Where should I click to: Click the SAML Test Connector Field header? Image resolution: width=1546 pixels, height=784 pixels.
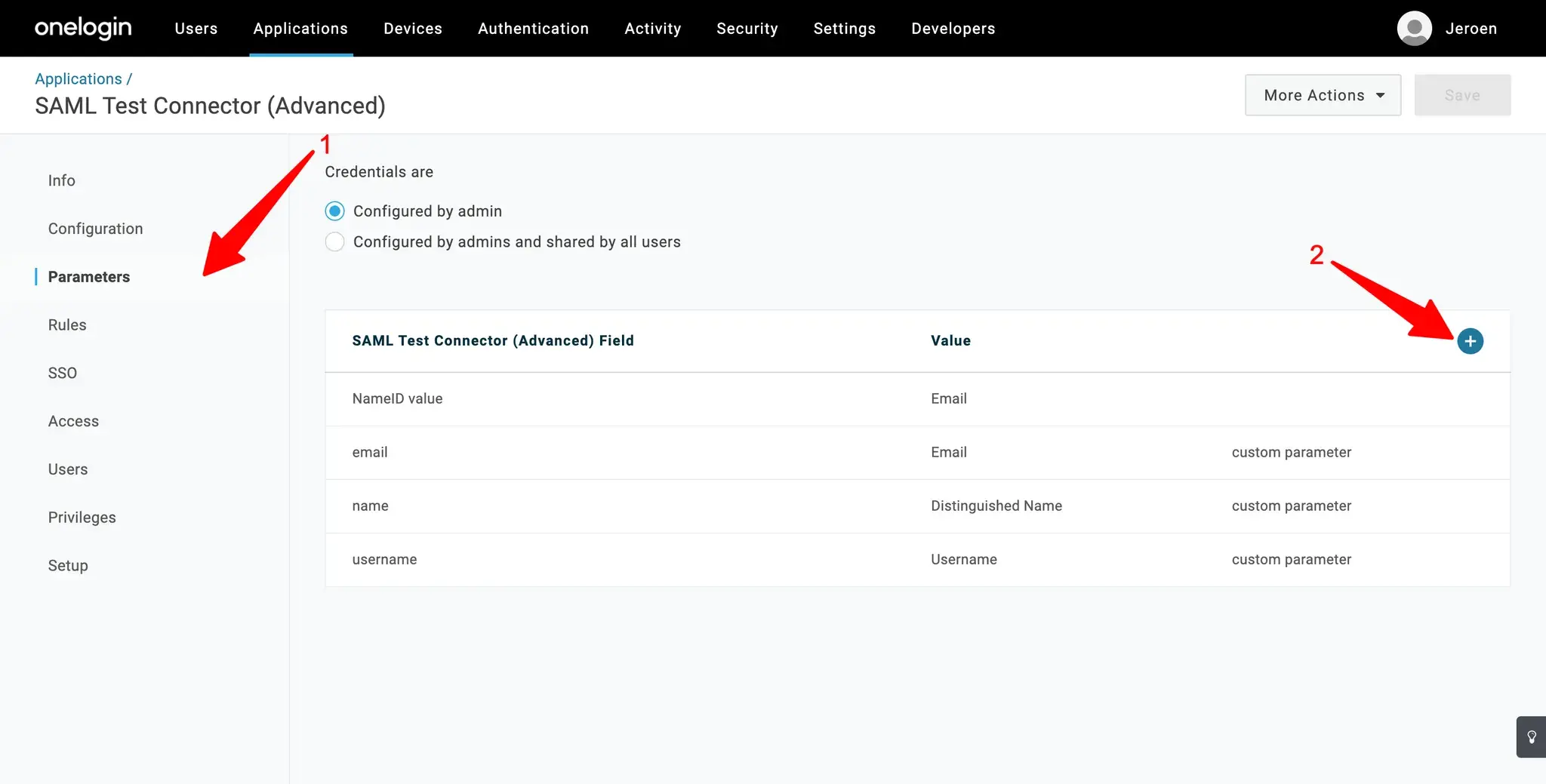[493, 340]
